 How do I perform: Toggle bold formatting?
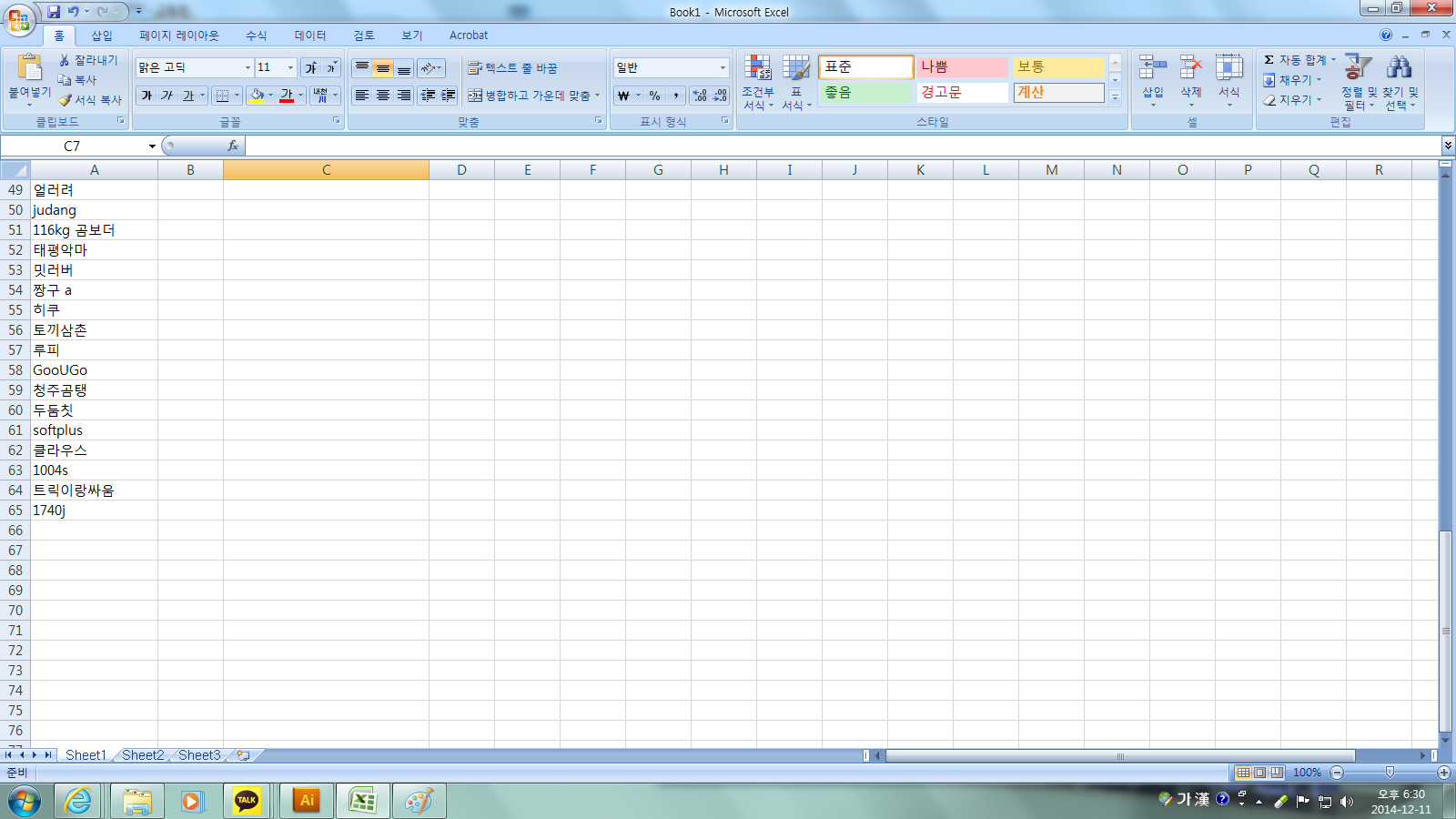(x=147, y=96)
